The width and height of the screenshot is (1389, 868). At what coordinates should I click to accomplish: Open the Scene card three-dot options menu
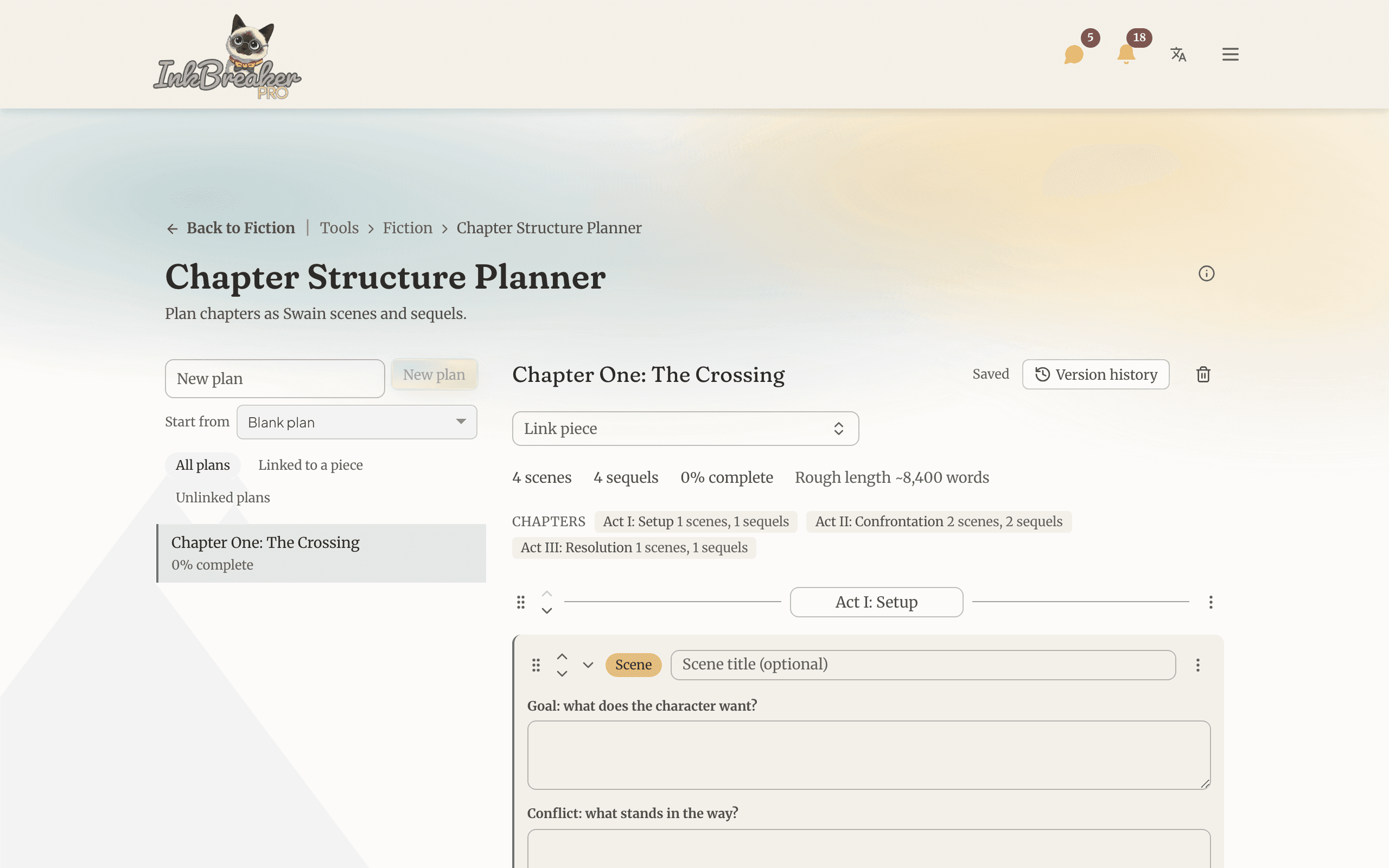pyautogui.click(x=1198, y=665)
